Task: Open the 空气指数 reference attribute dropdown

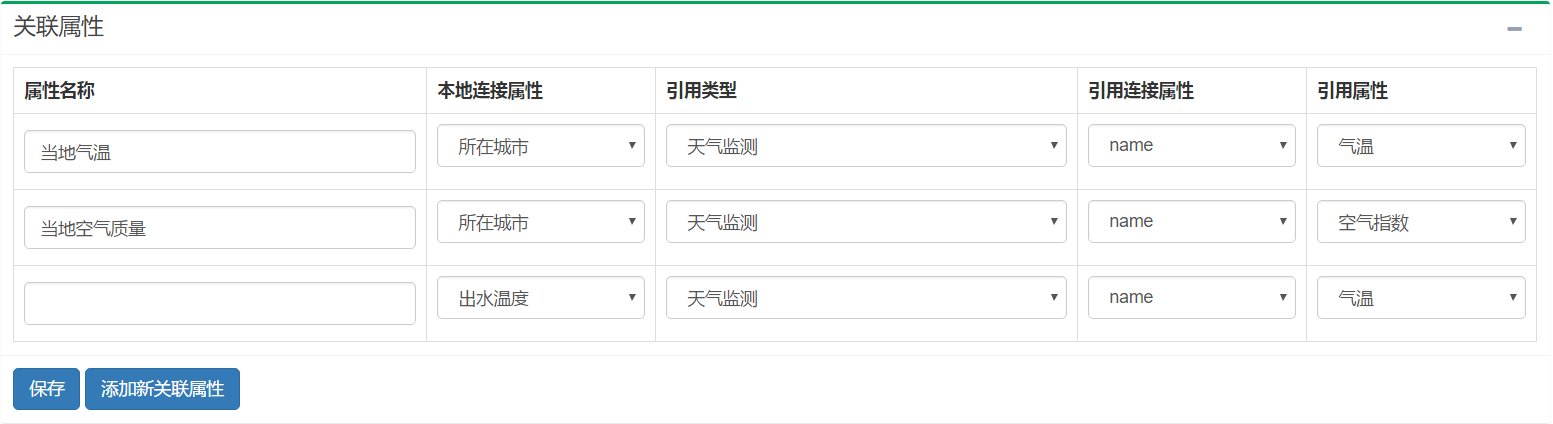Action: tap(1421, 222)
